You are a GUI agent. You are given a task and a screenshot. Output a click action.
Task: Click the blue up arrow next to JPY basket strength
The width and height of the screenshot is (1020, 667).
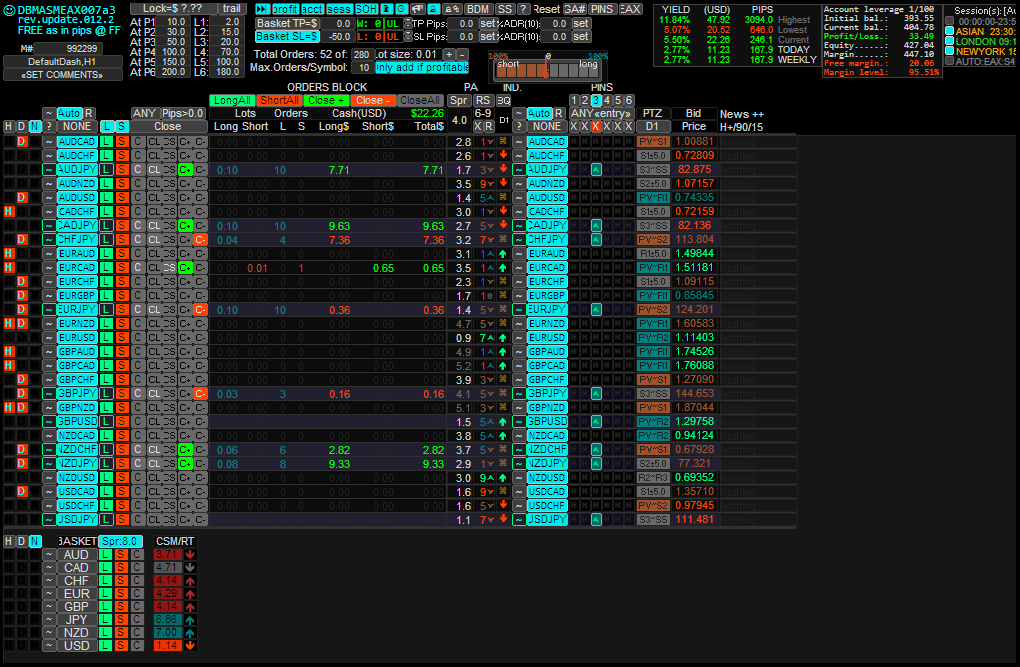click(190, 619)
